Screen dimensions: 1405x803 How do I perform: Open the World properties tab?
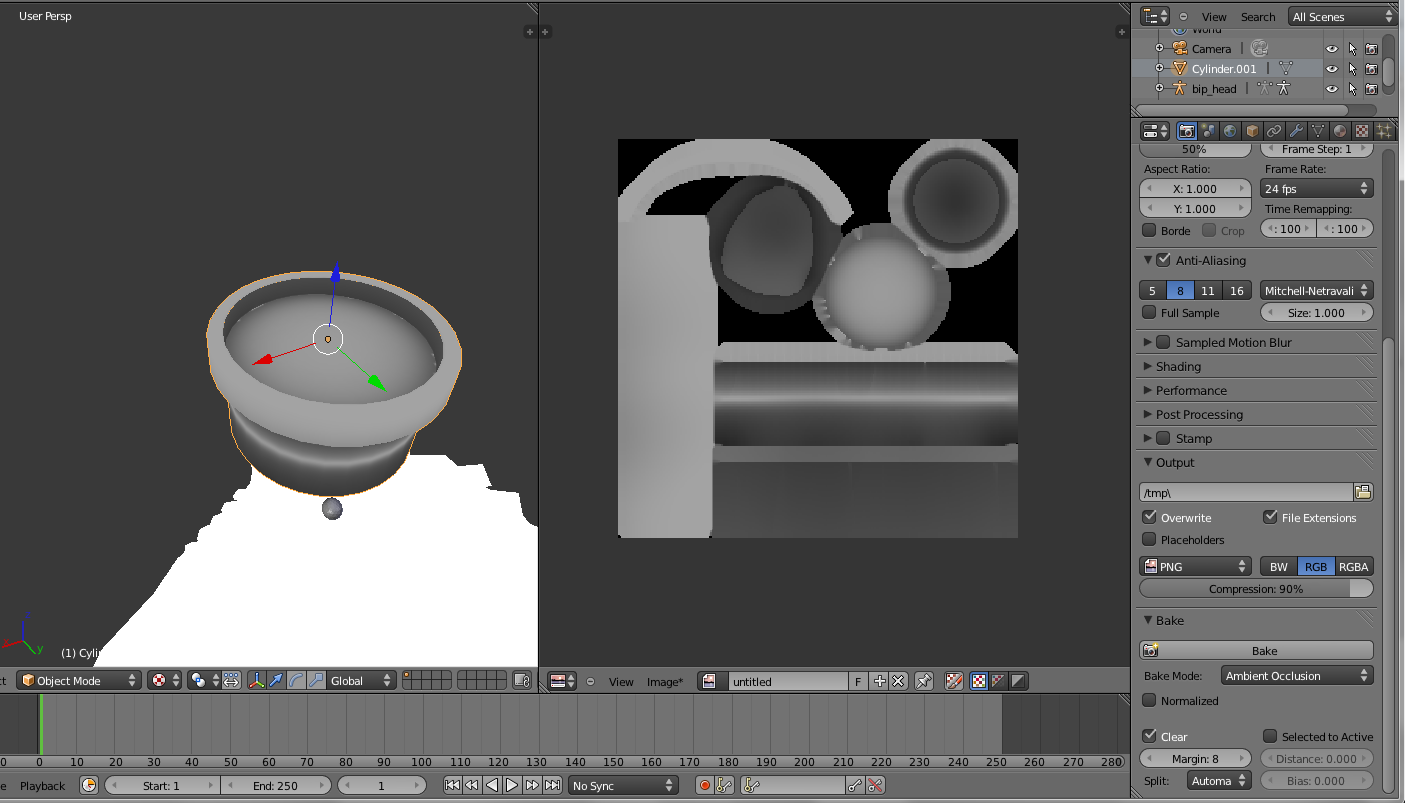(1230, 131)
